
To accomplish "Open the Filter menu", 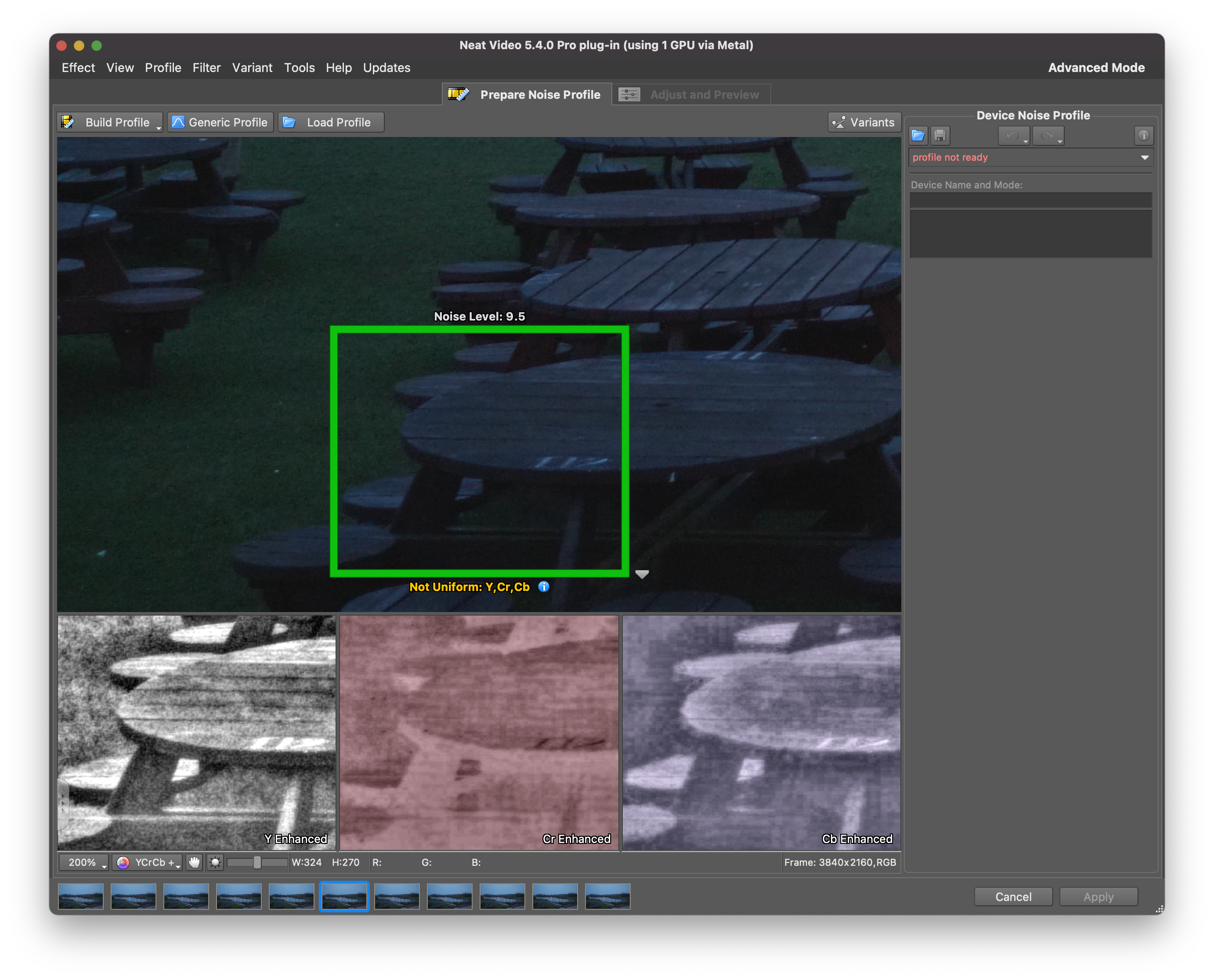I will [206, 68].
